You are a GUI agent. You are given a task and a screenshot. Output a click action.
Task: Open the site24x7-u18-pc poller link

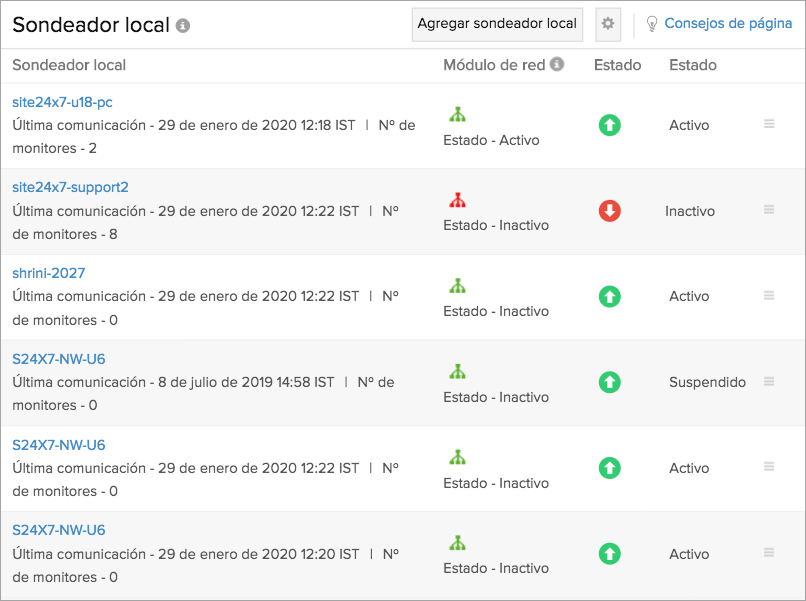pos(62,102)
